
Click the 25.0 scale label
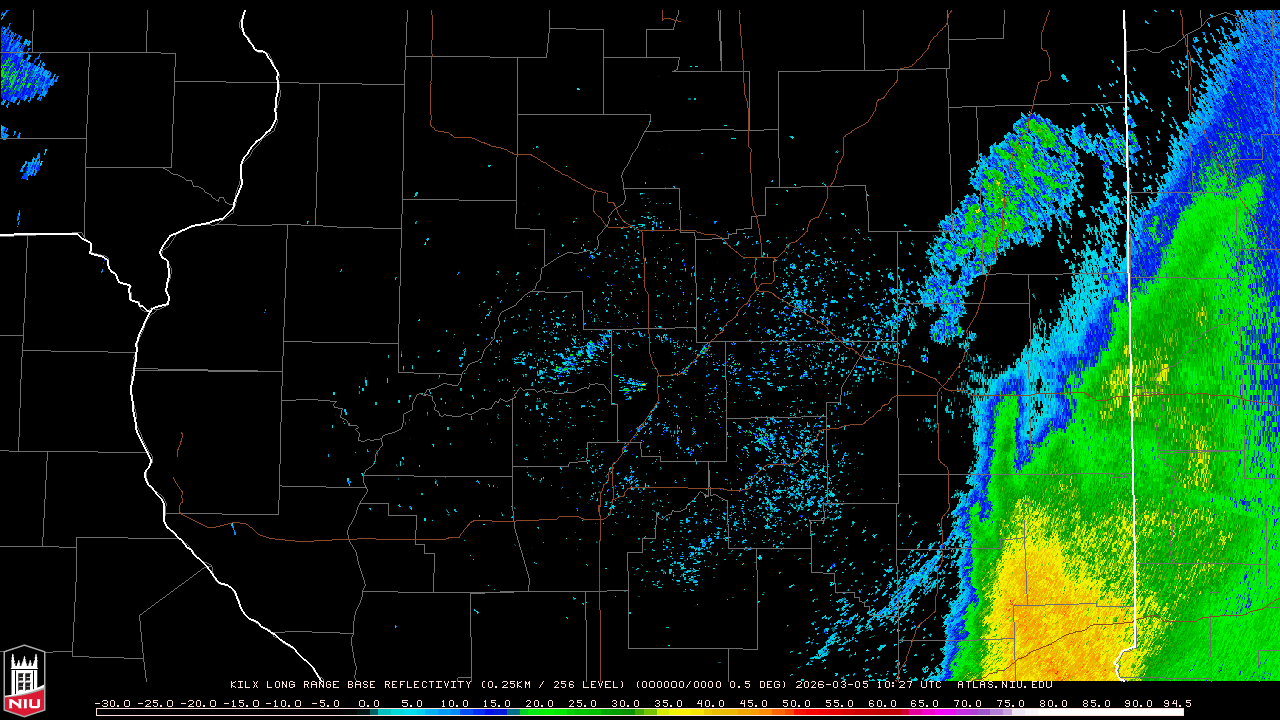(582, 704)
